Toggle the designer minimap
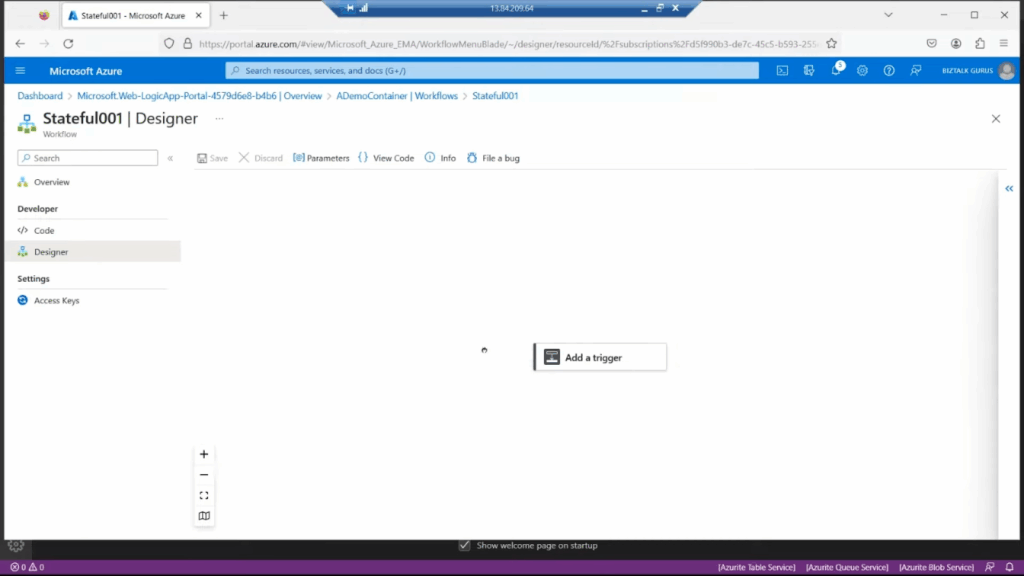 (204, 516)
